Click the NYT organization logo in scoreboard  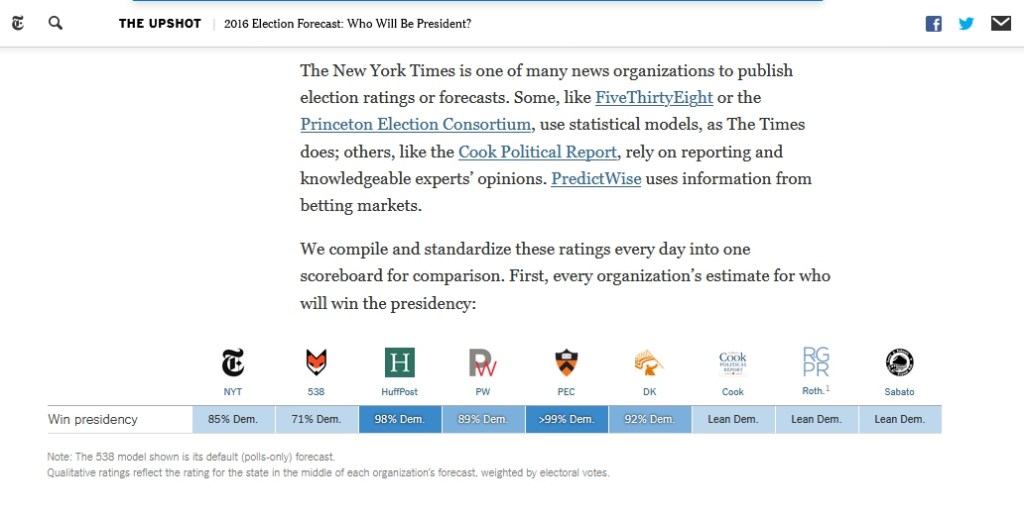coord(233,362)
